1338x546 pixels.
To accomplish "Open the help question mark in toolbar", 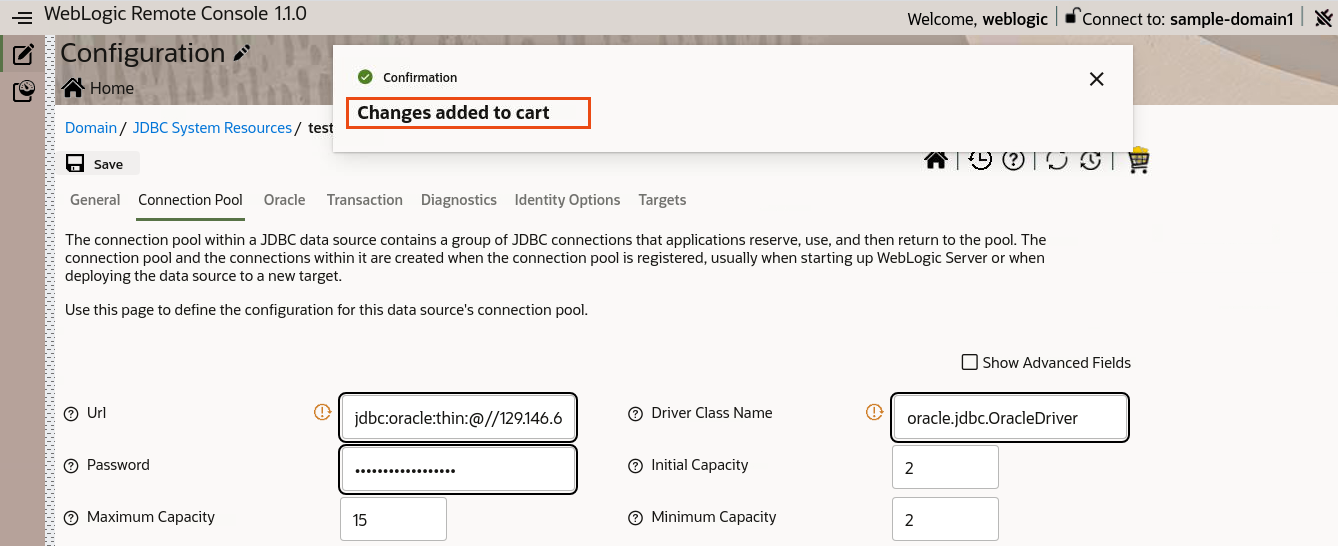I will coord(1013,160).
